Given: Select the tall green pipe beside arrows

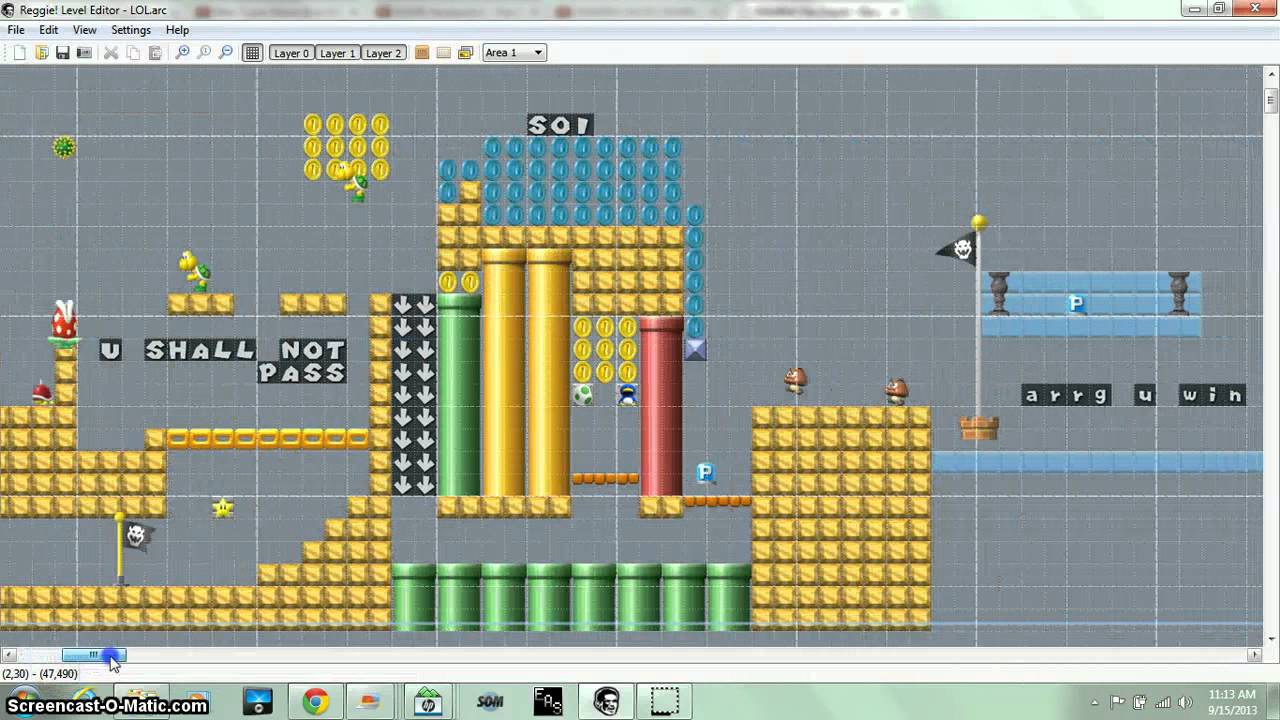Looking at the screenshot, I should tap(459, 396).
